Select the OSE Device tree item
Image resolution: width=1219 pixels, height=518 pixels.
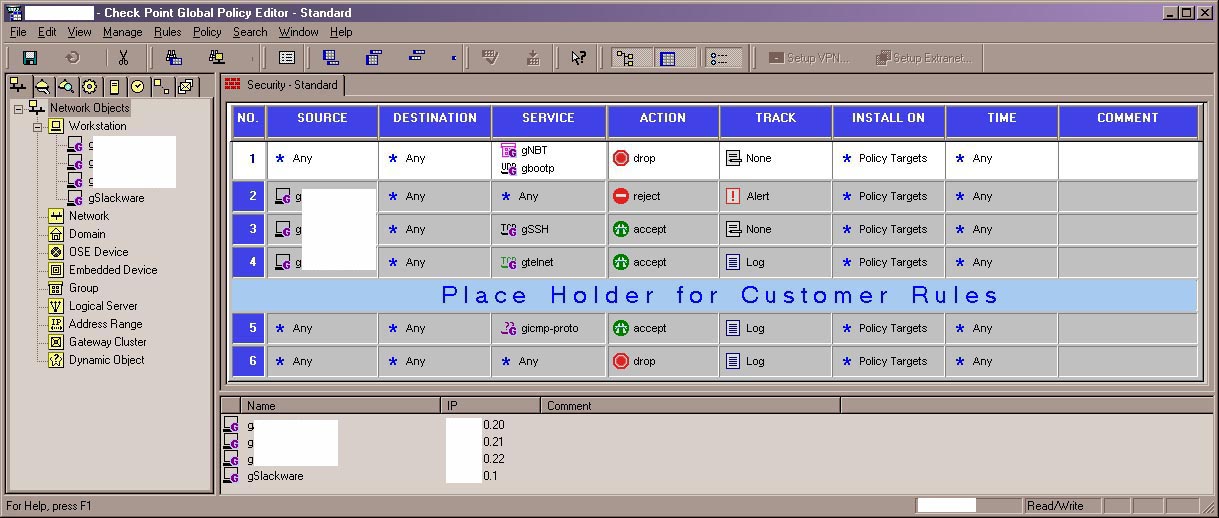point(98,252)
